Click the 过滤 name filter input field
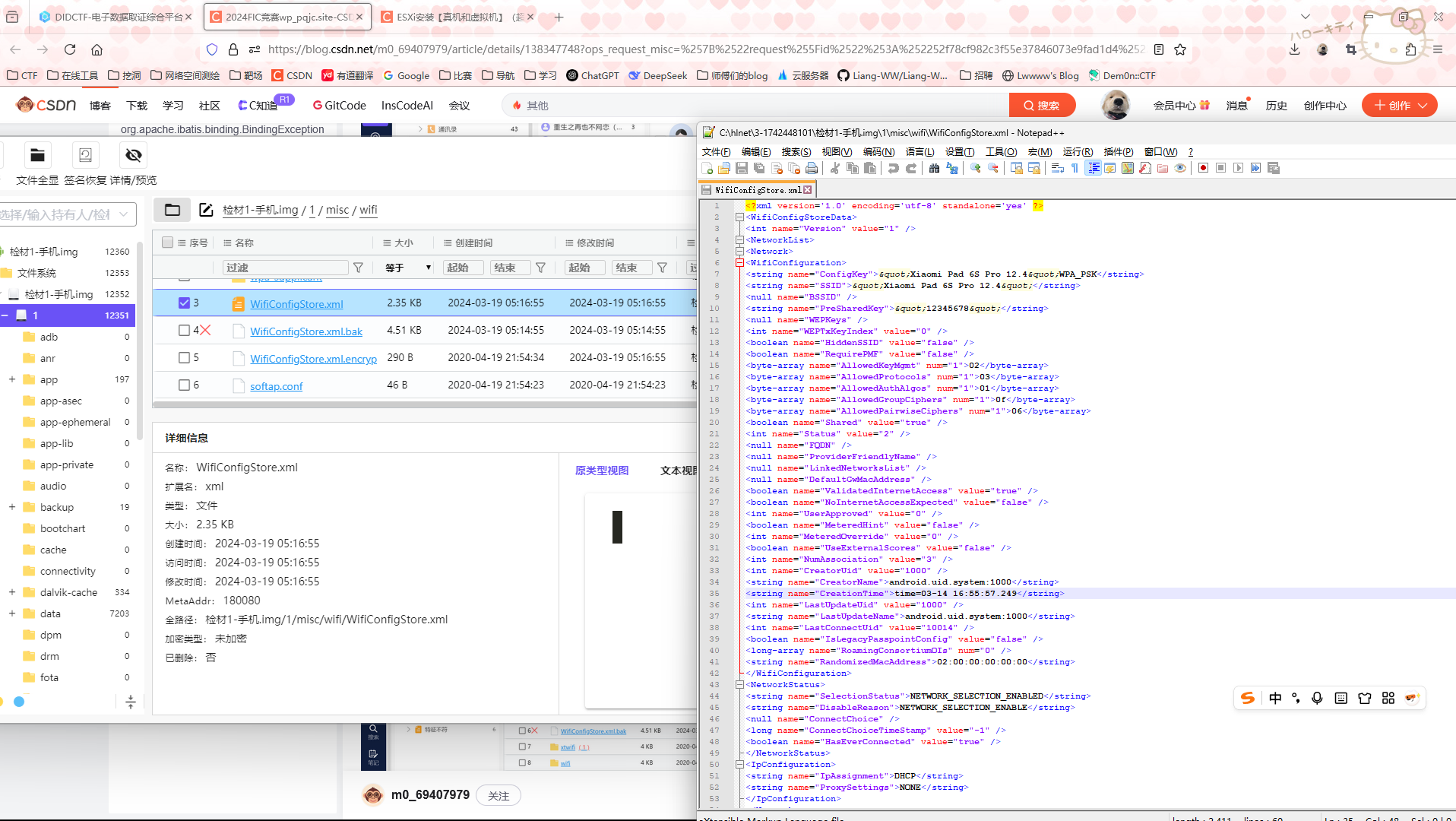This screenshot has width=1456, height=821. (285, 268)
